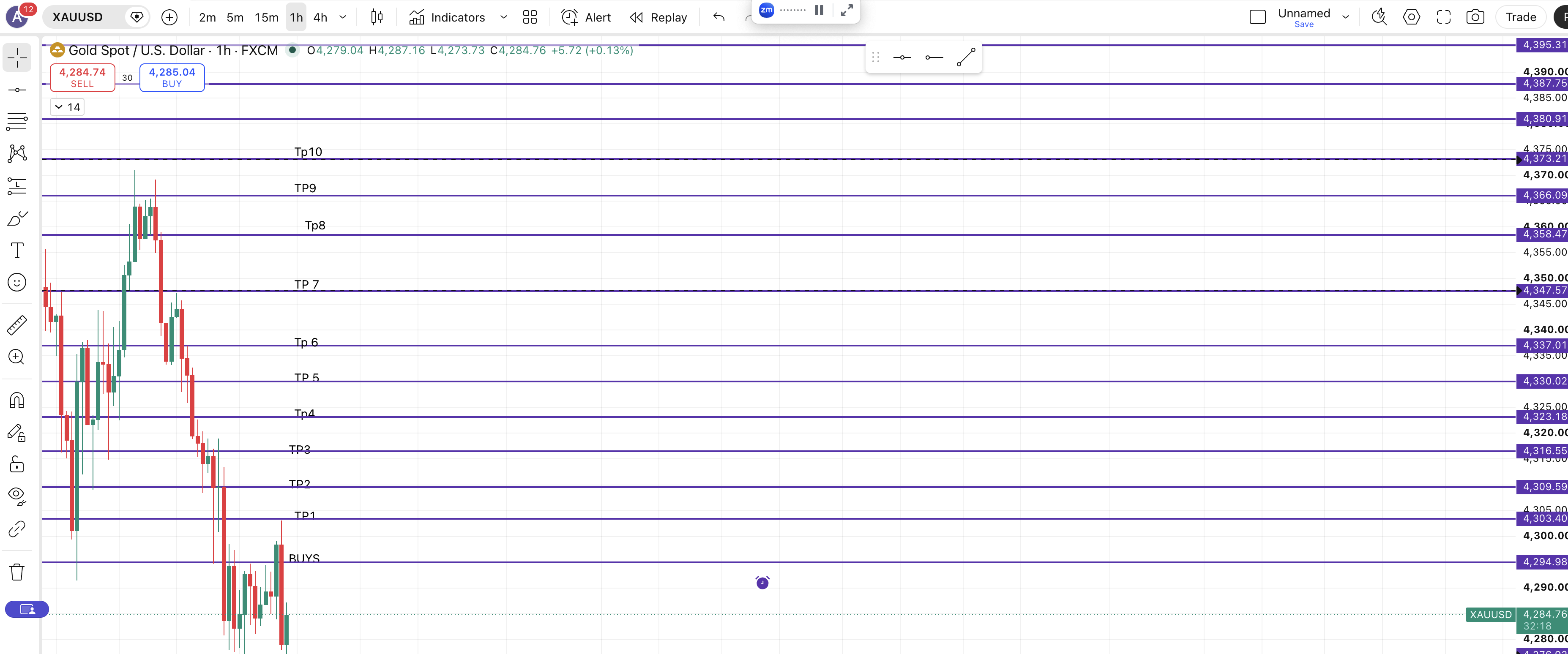Image resolution: width=1568 pixels, height=654 pixels.
Task: Toggle lock all drawing tools
Action: click(x=17, y=465)
